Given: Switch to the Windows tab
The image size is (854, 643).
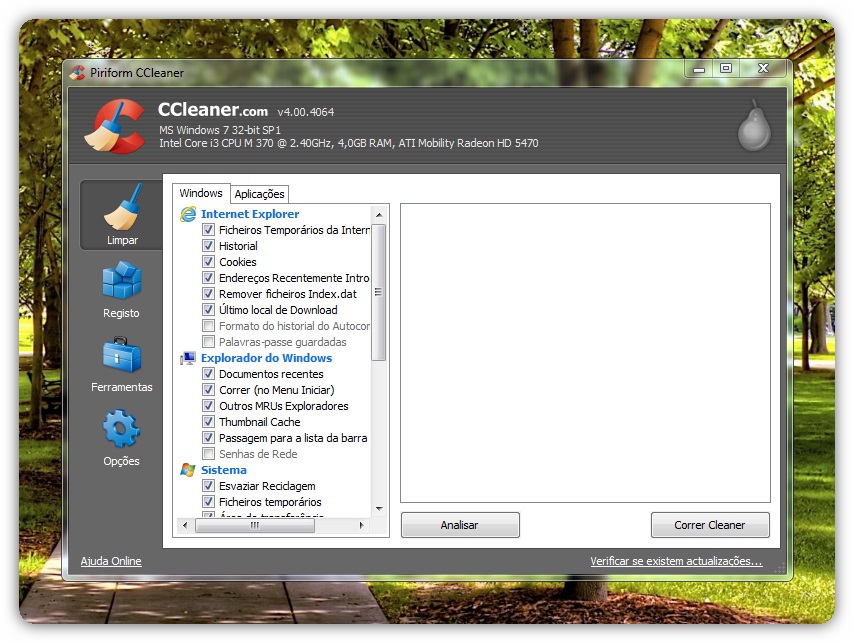Looking at the screenshot, I should (x=201, y=193).
